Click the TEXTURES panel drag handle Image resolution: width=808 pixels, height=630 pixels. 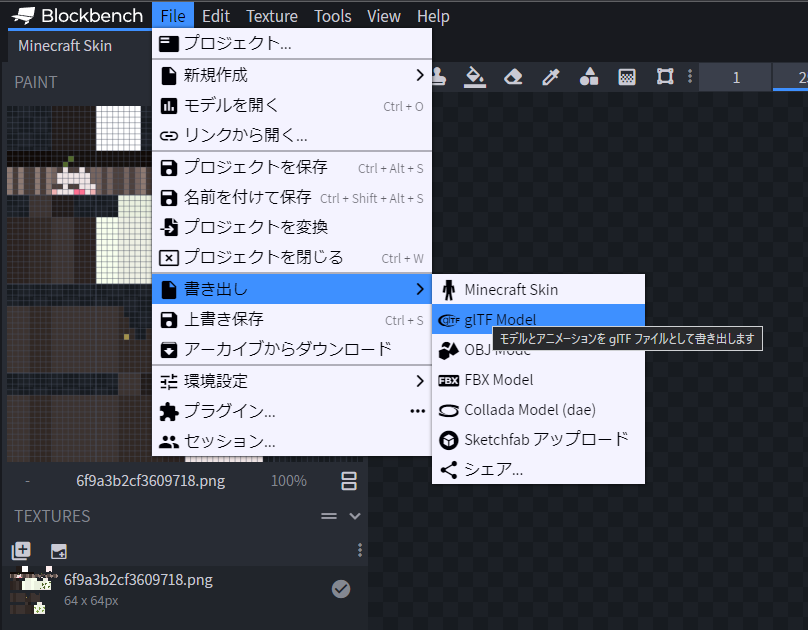coord(329,516)
